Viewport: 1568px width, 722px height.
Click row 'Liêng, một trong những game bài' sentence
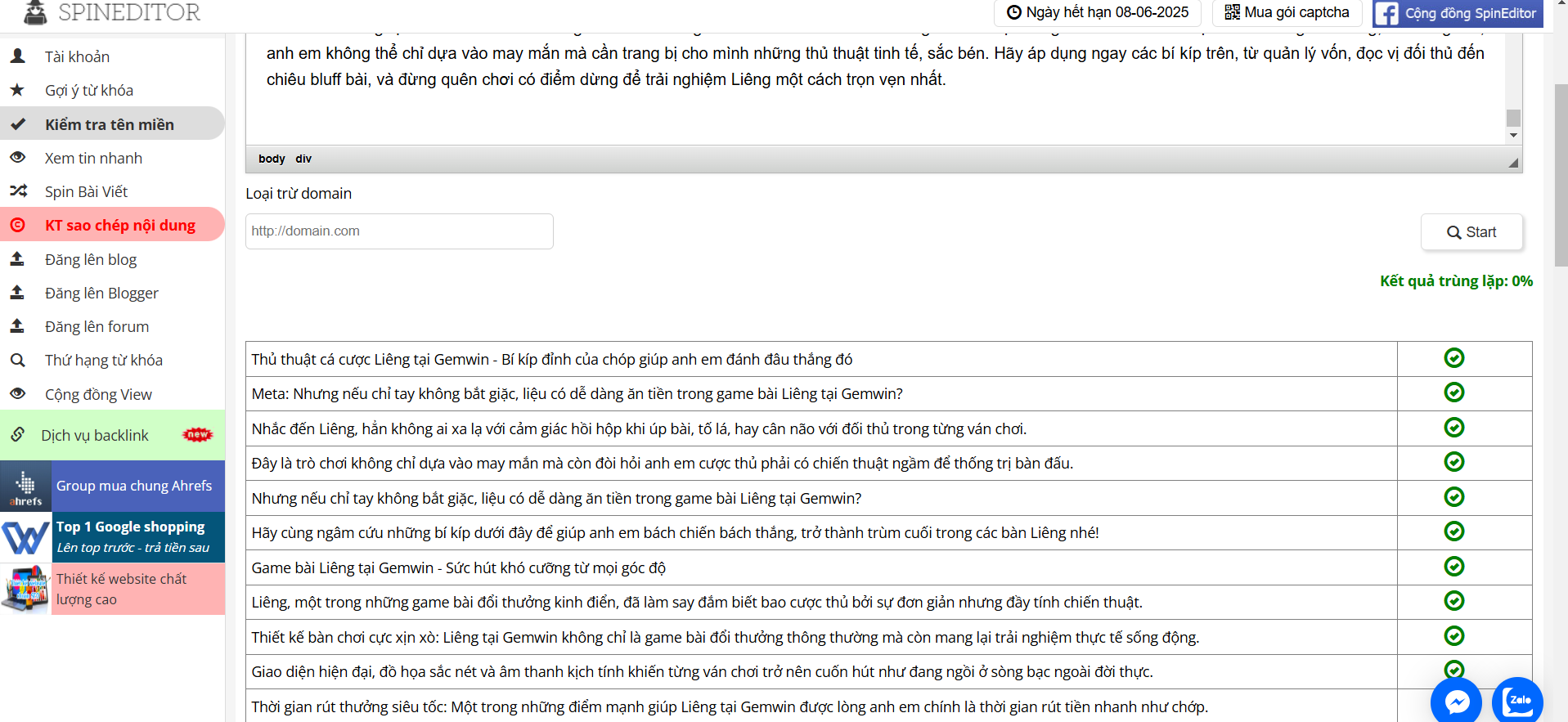(697, 602)
